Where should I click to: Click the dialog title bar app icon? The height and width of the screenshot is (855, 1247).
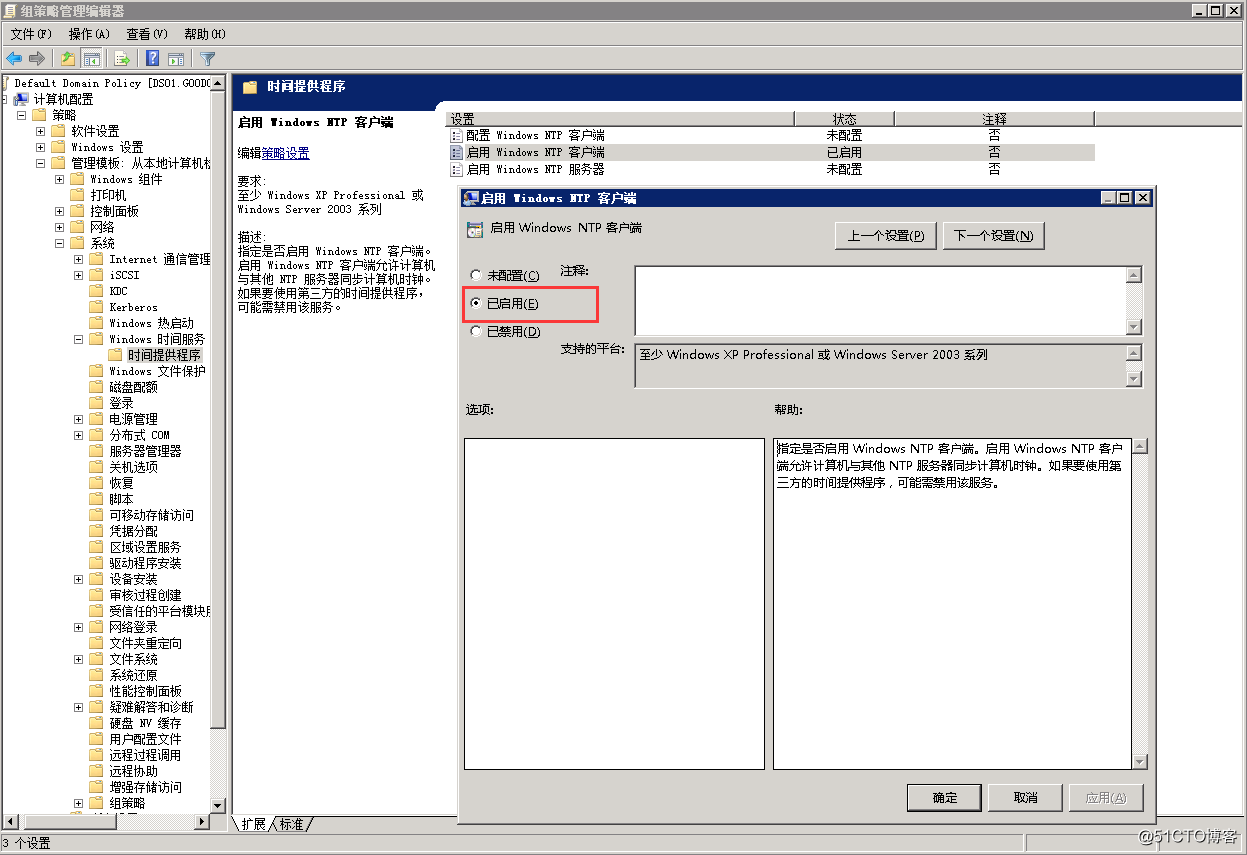tap(470, 198)
